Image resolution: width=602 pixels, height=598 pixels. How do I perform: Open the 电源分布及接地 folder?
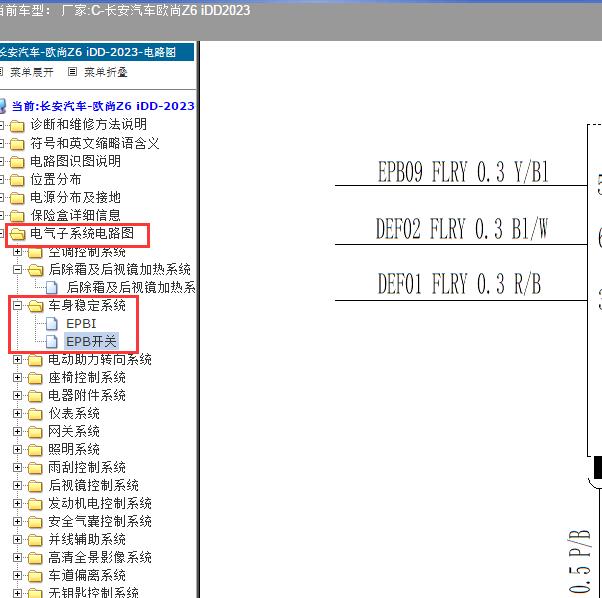(x=75, y=197)
